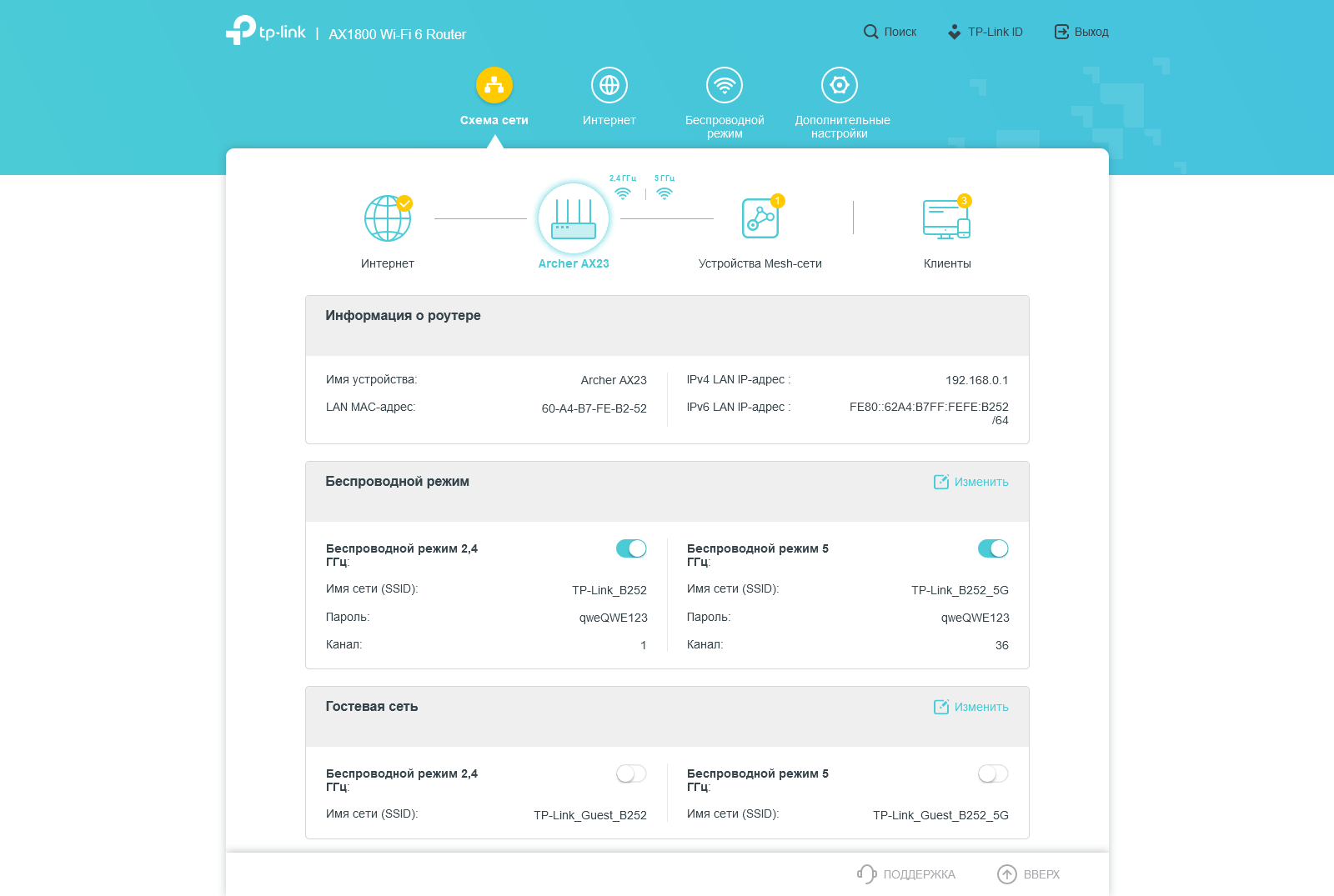
Task: Click the Устройства Mesh-сети label
Action: (760, 263)
